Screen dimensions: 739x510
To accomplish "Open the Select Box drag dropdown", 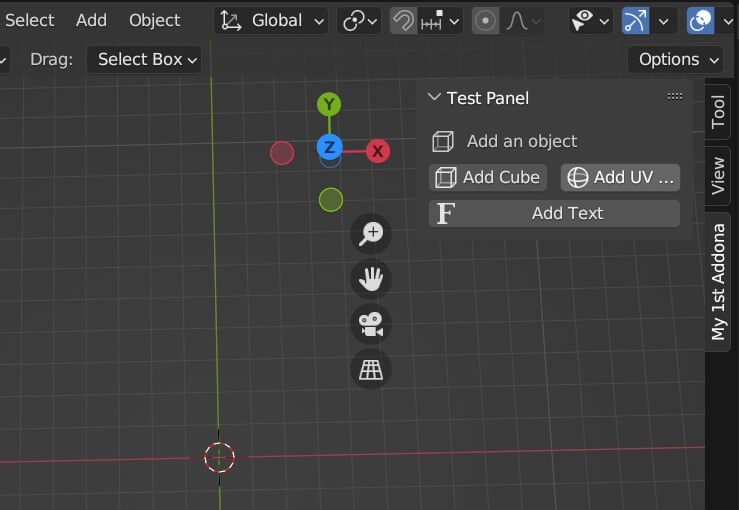I will tap(144, 59).
